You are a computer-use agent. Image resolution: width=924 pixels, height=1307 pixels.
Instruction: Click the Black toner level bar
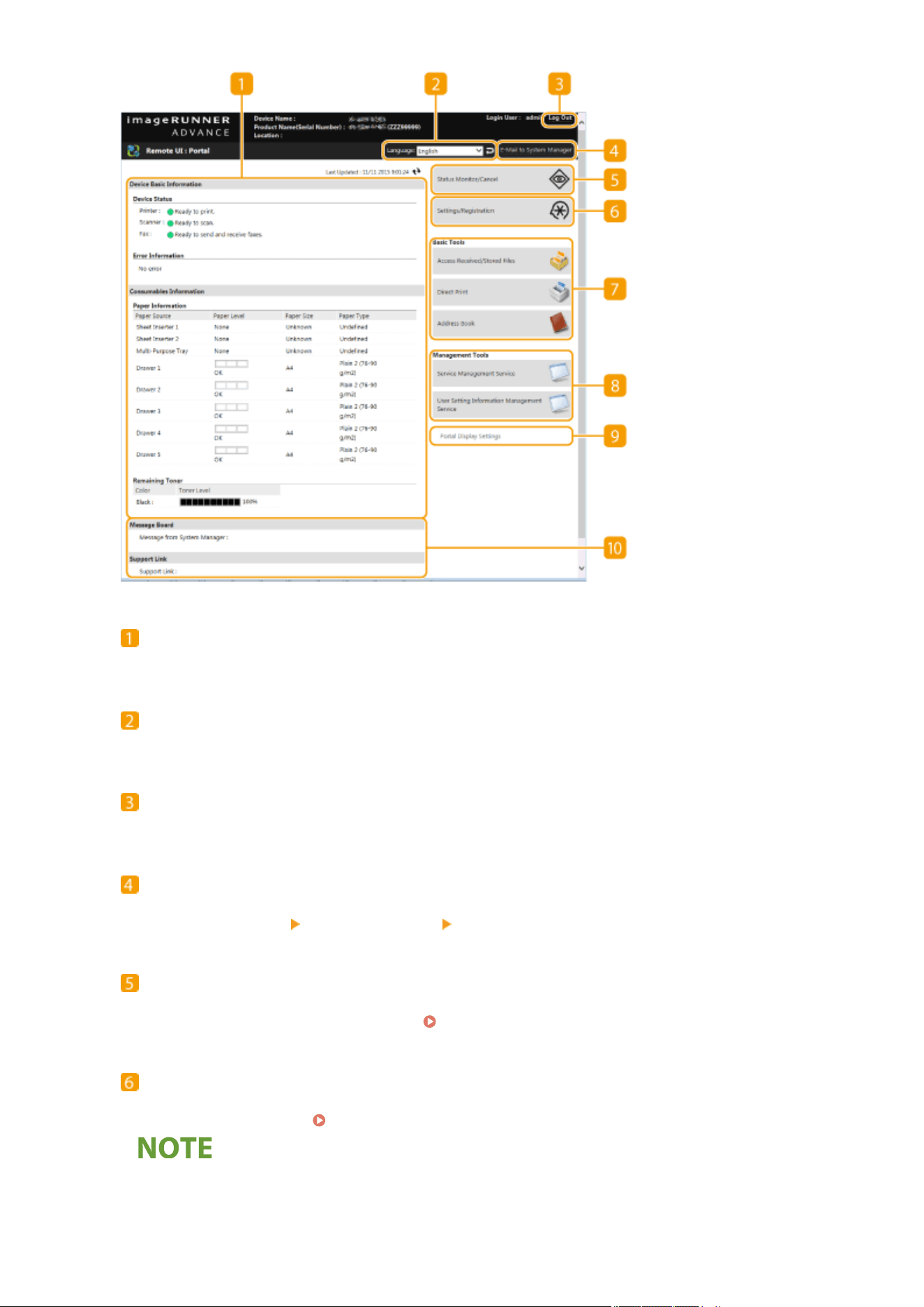tap(210, 502)
